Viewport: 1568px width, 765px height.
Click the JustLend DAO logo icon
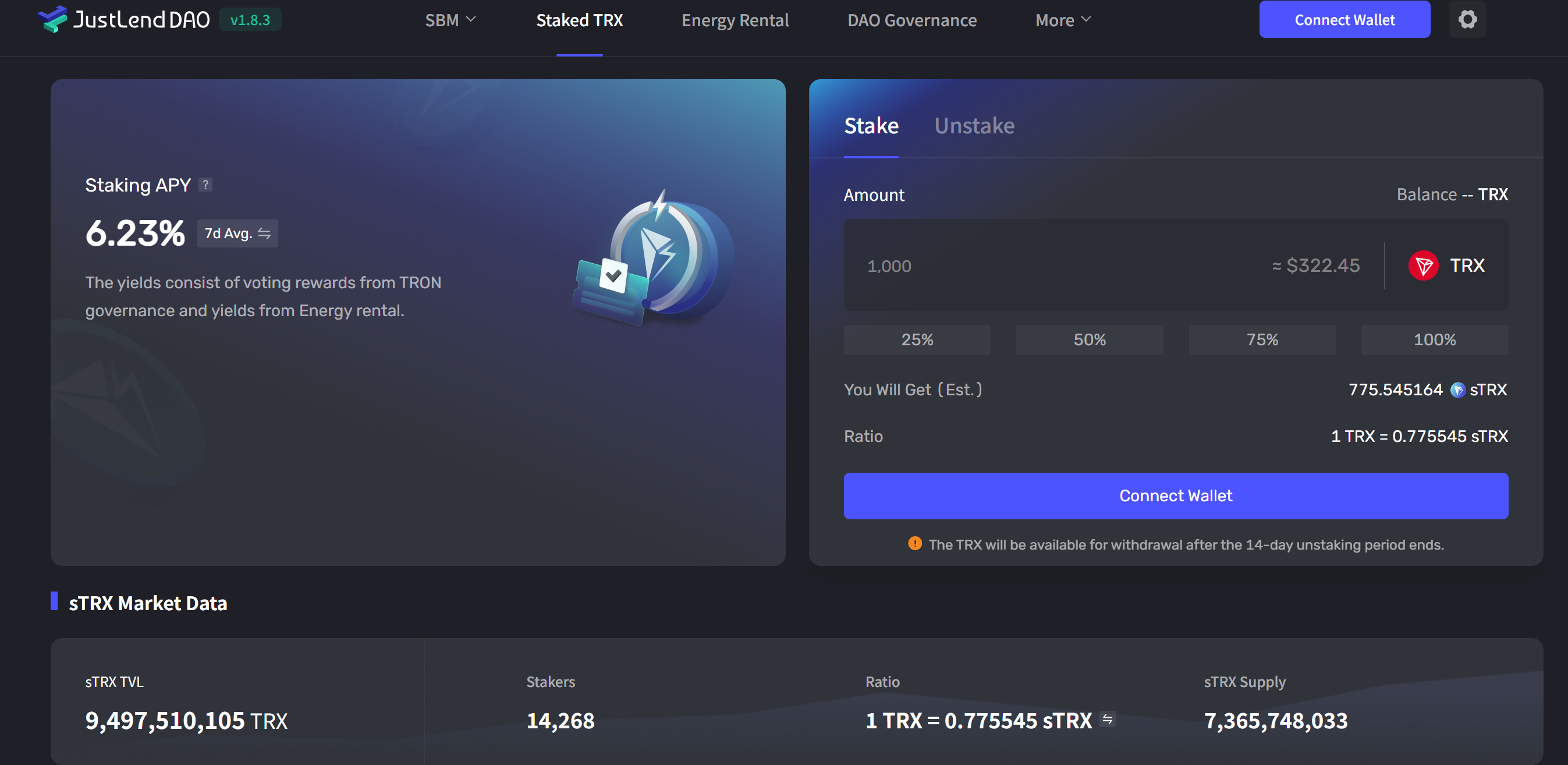click(52, 19)
